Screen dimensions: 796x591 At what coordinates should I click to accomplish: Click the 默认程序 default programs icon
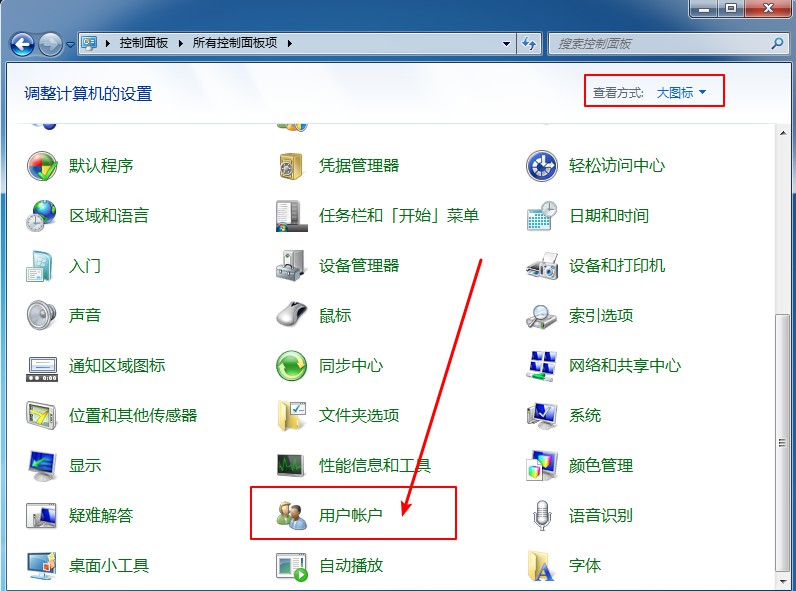[42, 166]
